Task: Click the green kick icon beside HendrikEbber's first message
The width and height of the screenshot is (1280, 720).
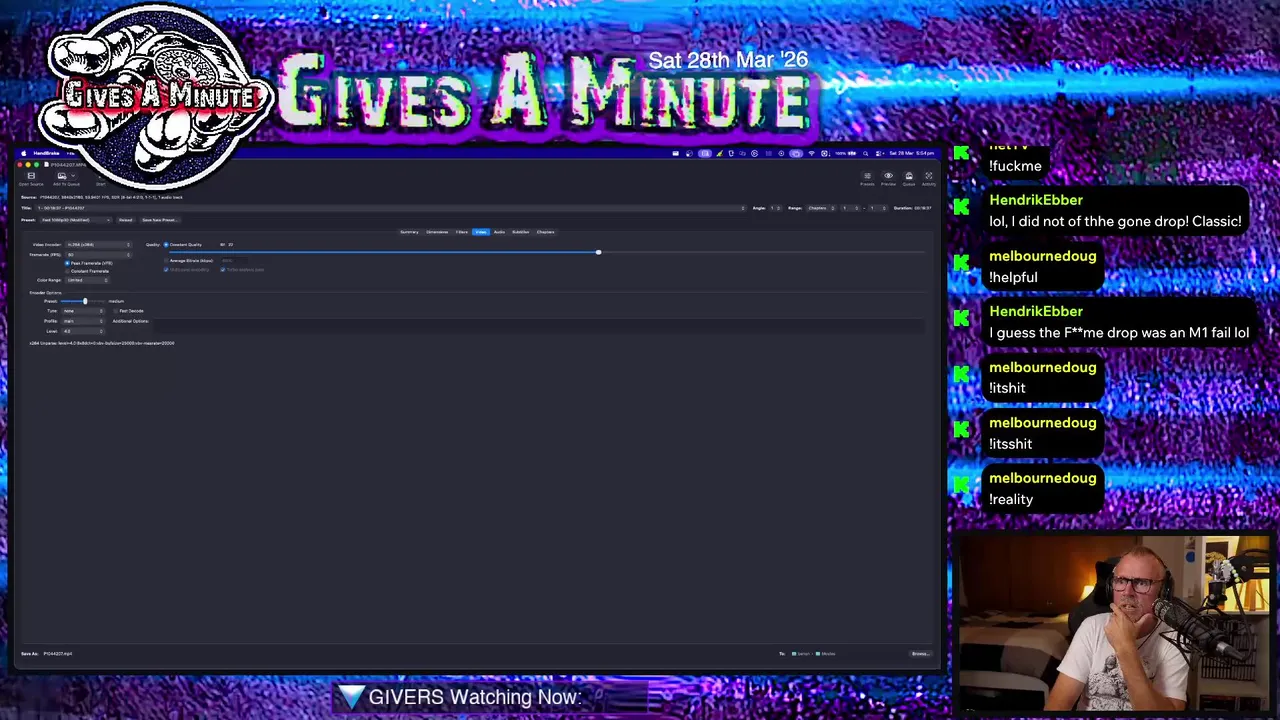Action: point(961,206)
